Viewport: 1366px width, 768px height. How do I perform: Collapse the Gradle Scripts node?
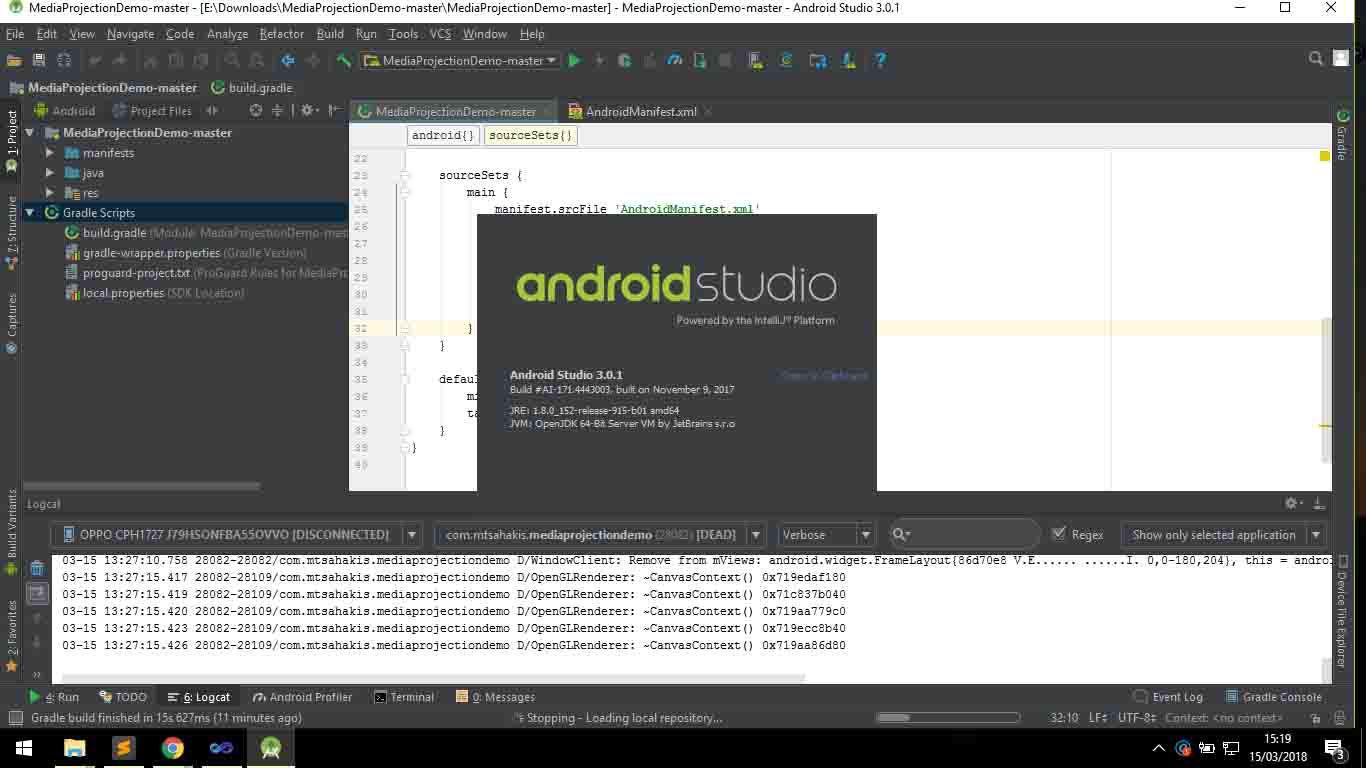tap(30, 213)
